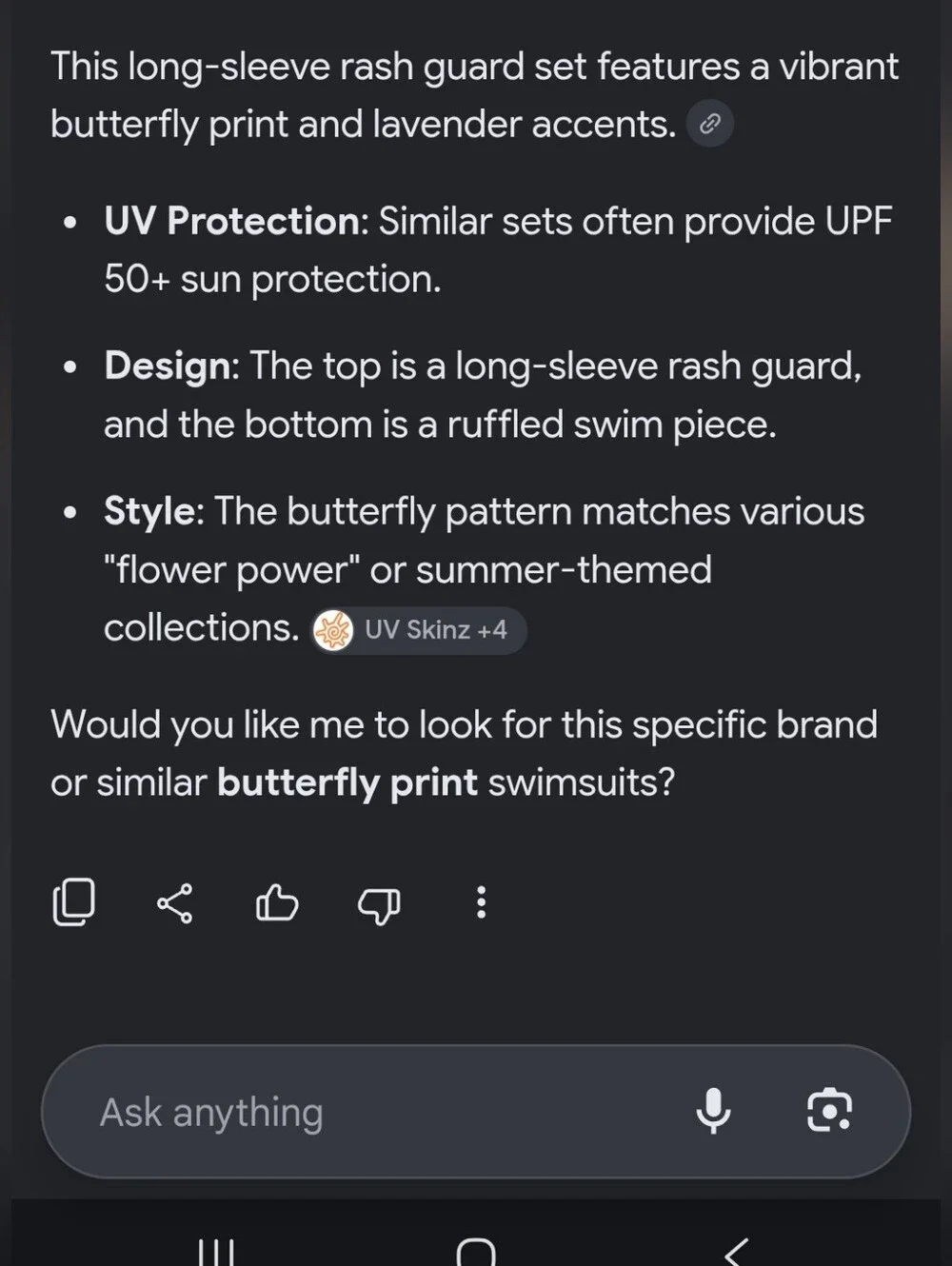Share the response via share icon

[174, 902]
